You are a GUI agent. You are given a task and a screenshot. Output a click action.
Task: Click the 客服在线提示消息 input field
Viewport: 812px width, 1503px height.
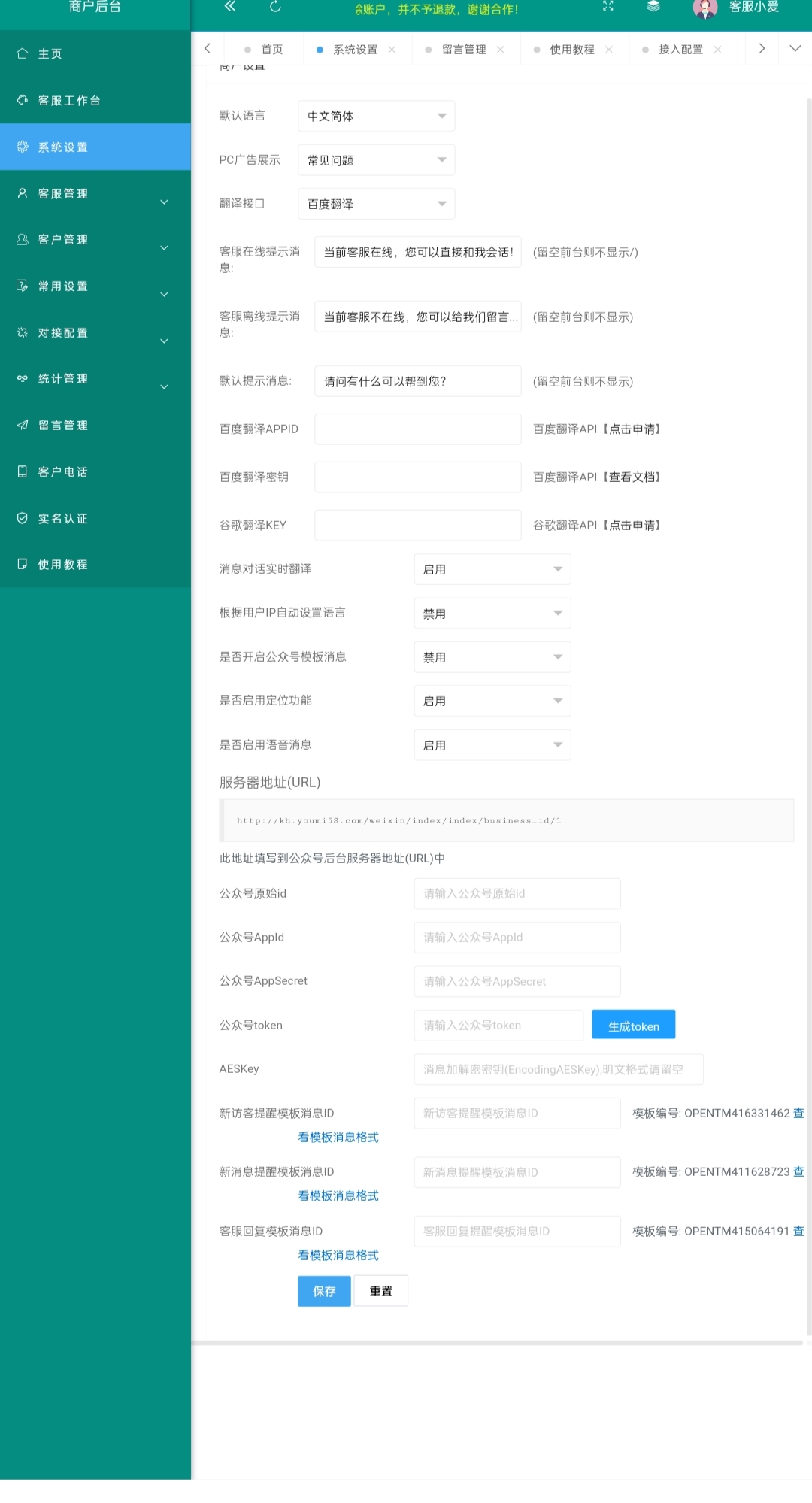tap(418, 252)
